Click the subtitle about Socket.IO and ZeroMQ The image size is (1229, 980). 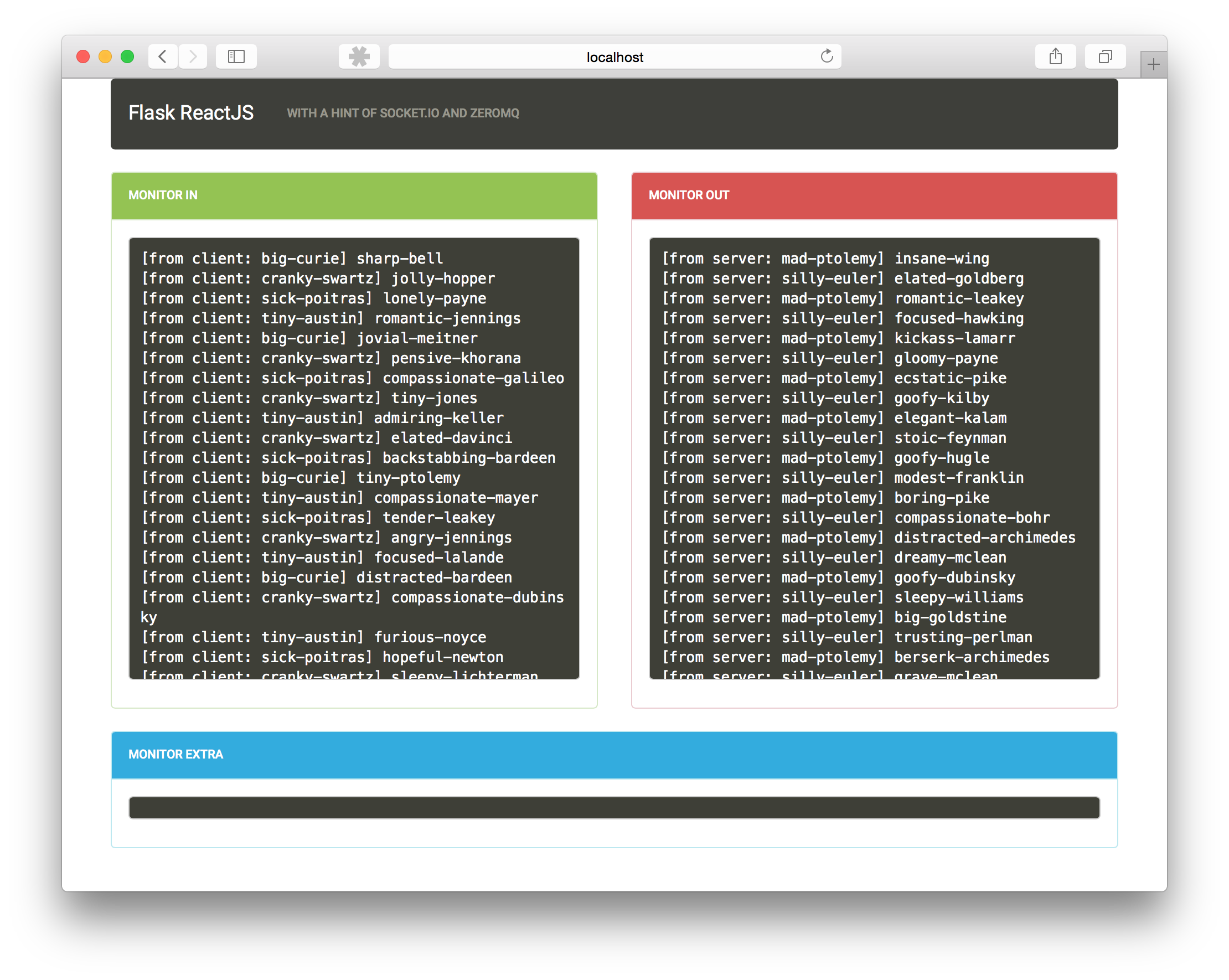pos(402,114)
